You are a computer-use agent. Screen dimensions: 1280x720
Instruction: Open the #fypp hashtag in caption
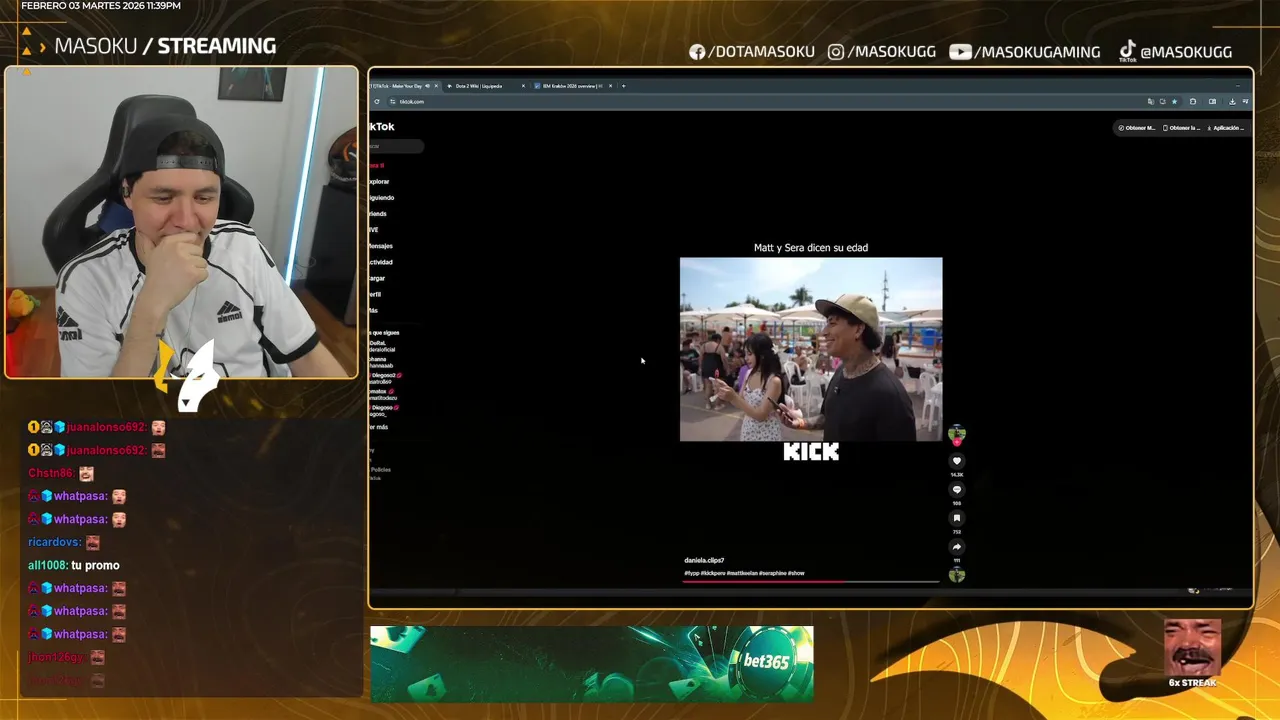(692, 573)
